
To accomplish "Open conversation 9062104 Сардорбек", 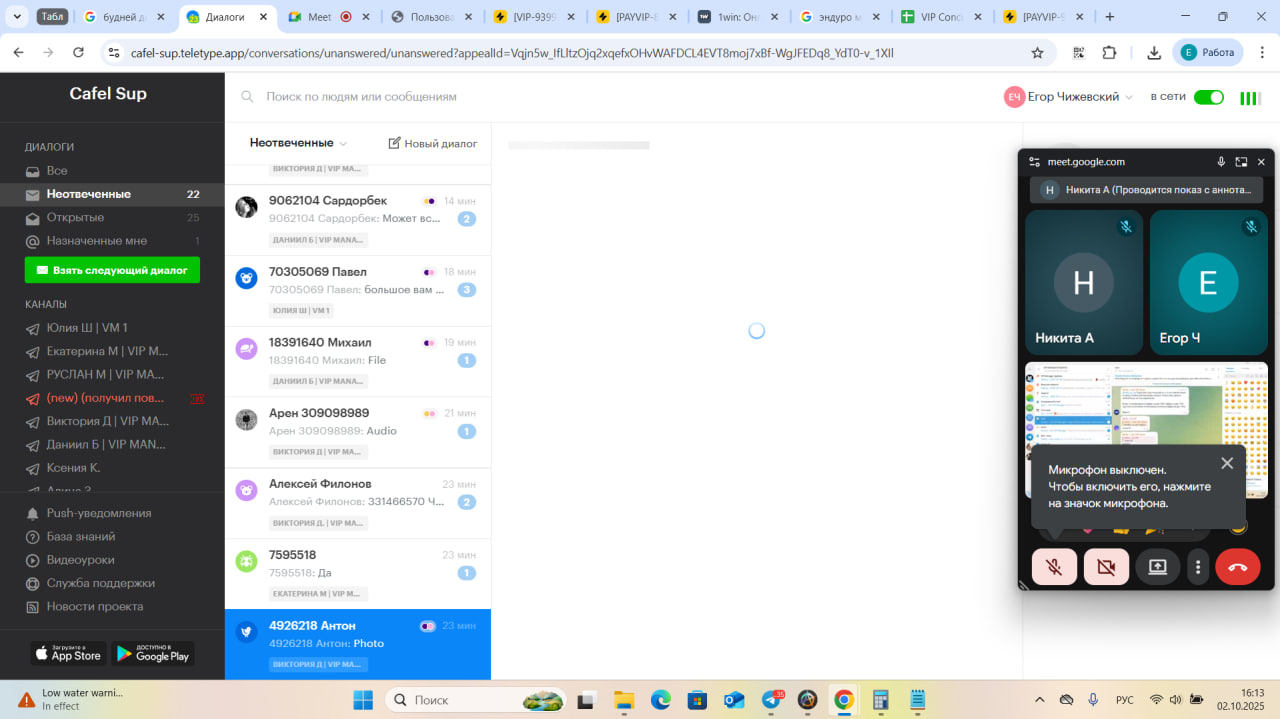I will [358, 220].
